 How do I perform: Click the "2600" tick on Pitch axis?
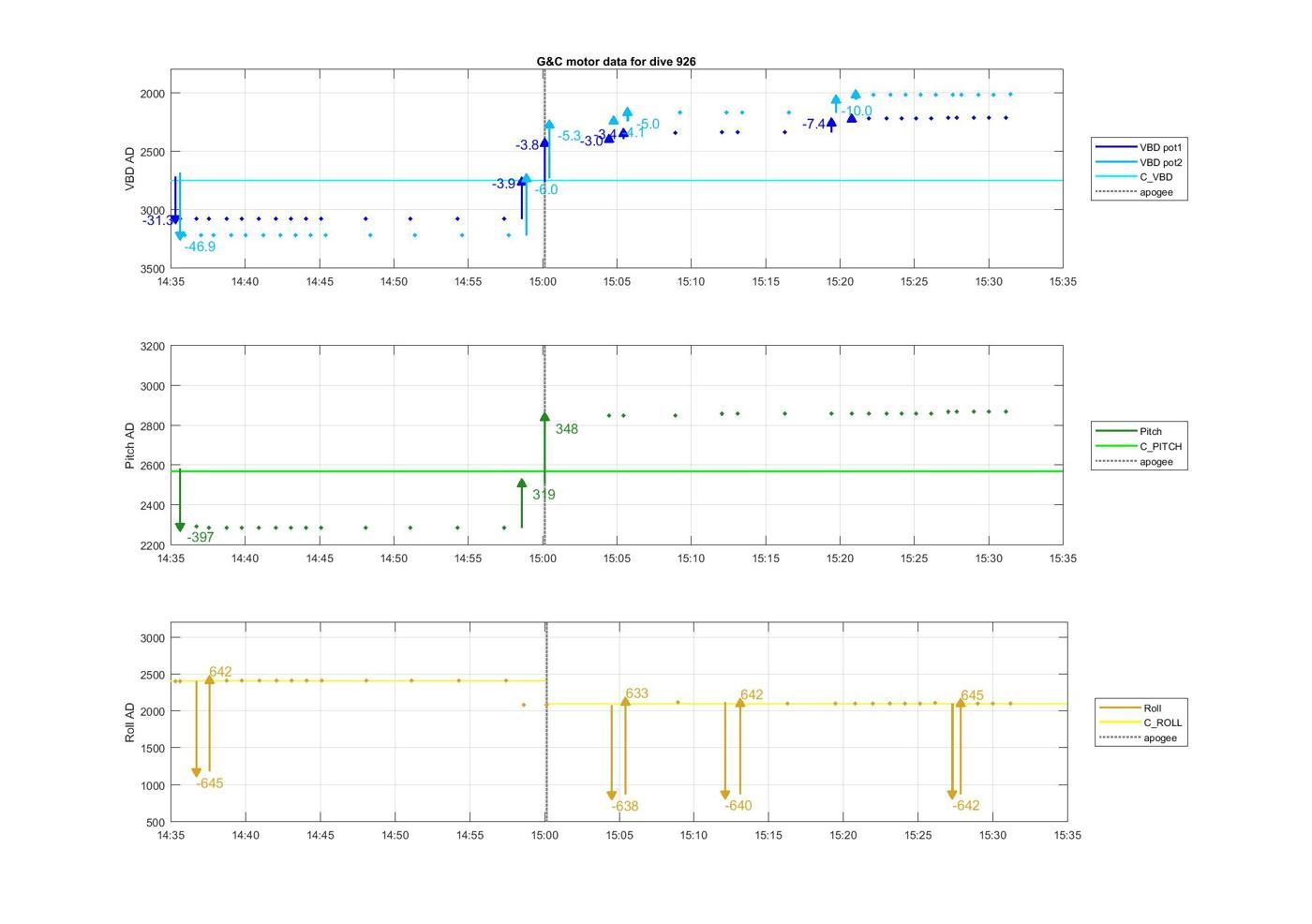click(x=152, y=466)
